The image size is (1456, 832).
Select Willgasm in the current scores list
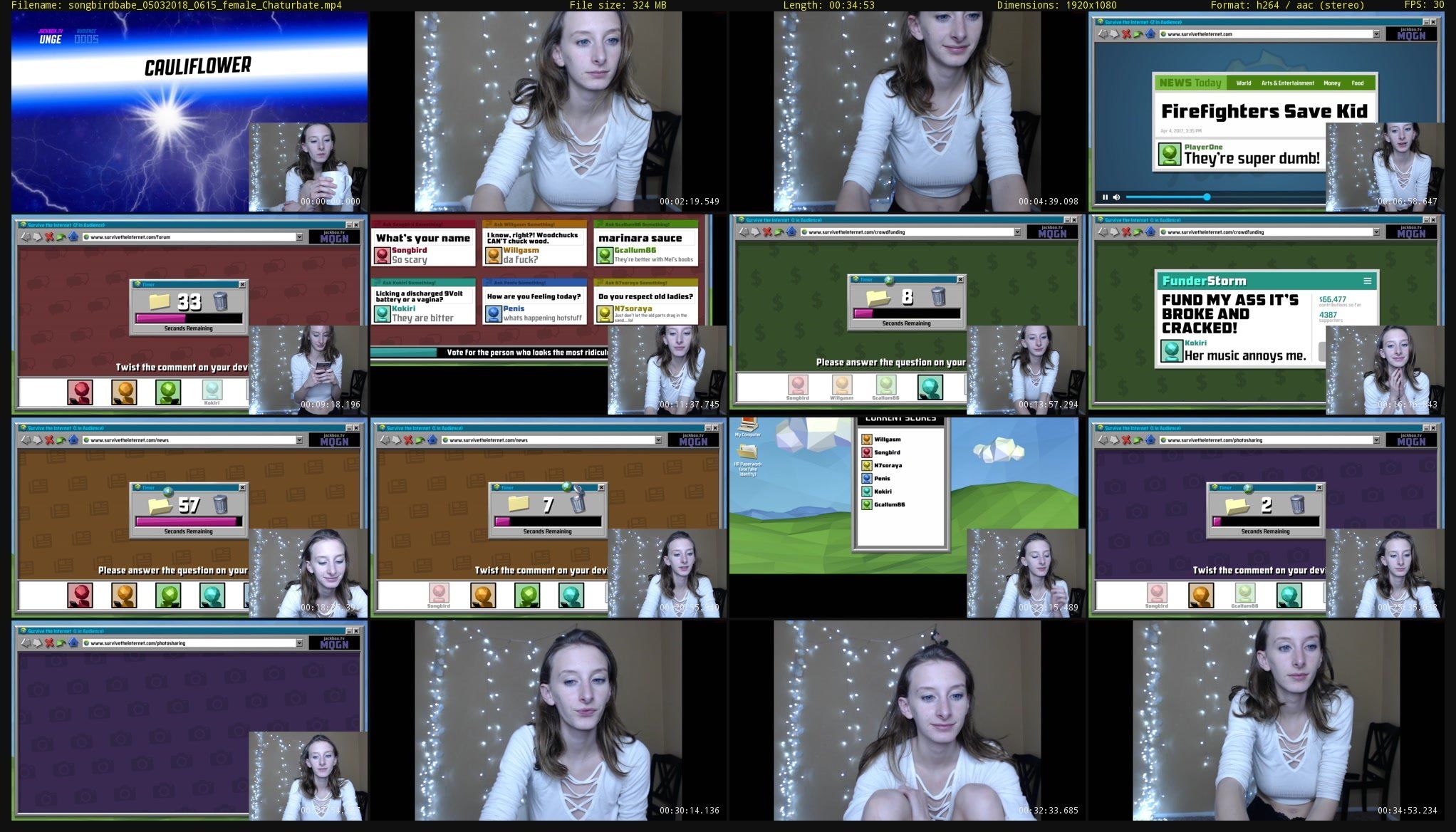point(887,440)
